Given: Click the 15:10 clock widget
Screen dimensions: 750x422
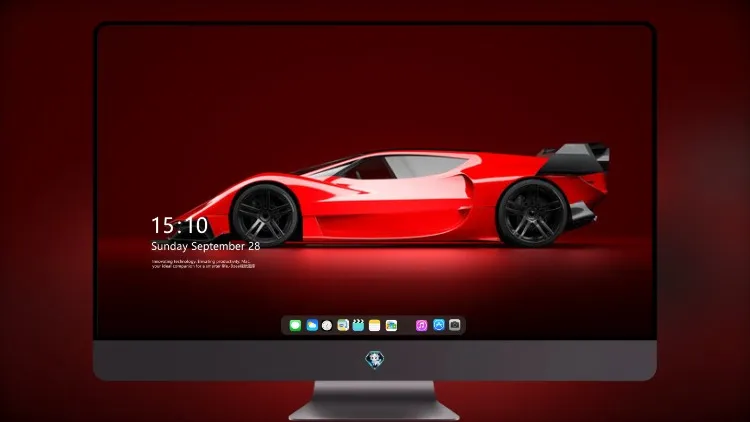Looking at the screenshot, I should pyautogui.click(x=179, y=225).
